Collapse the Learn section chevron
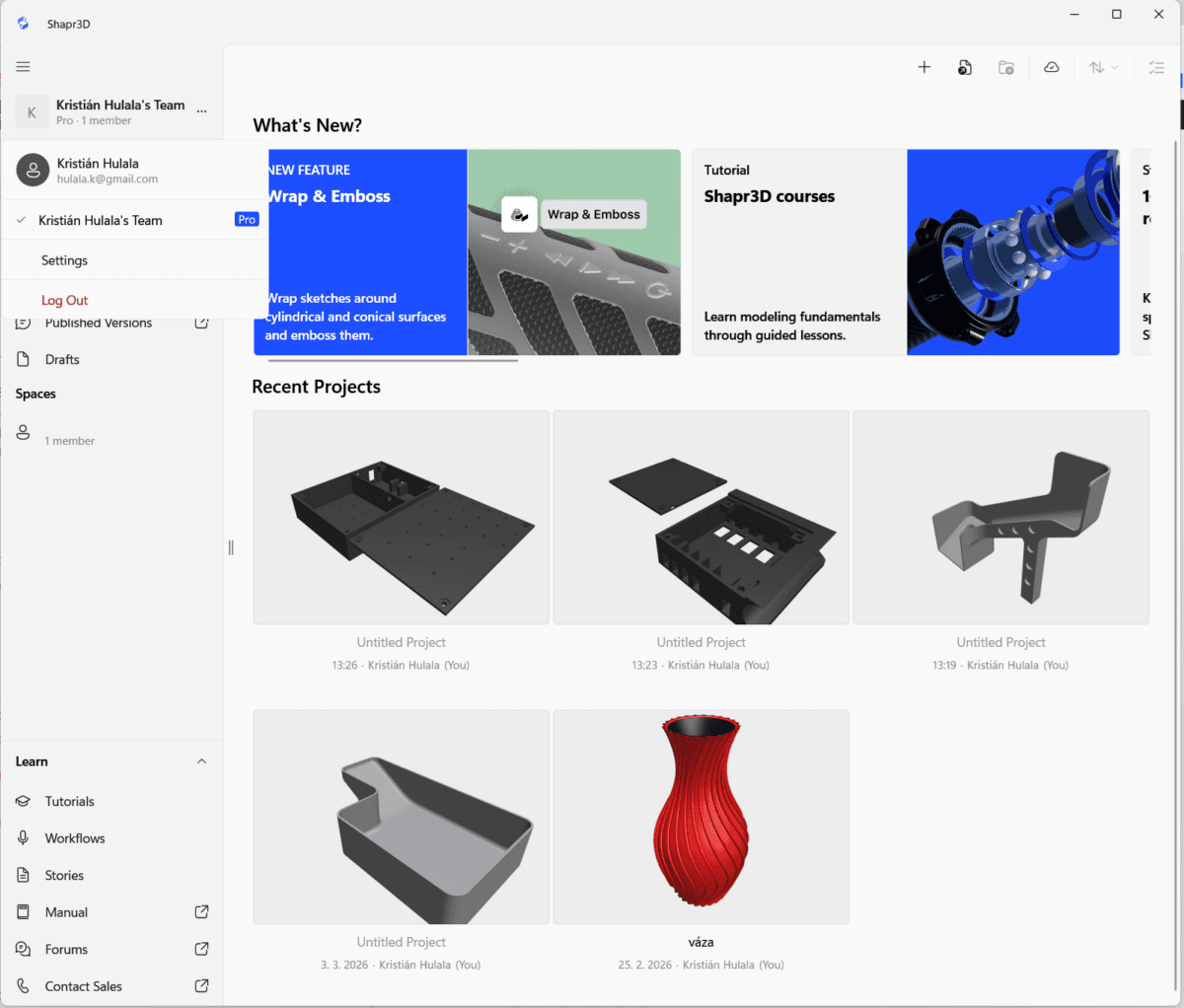 point(202,761)
